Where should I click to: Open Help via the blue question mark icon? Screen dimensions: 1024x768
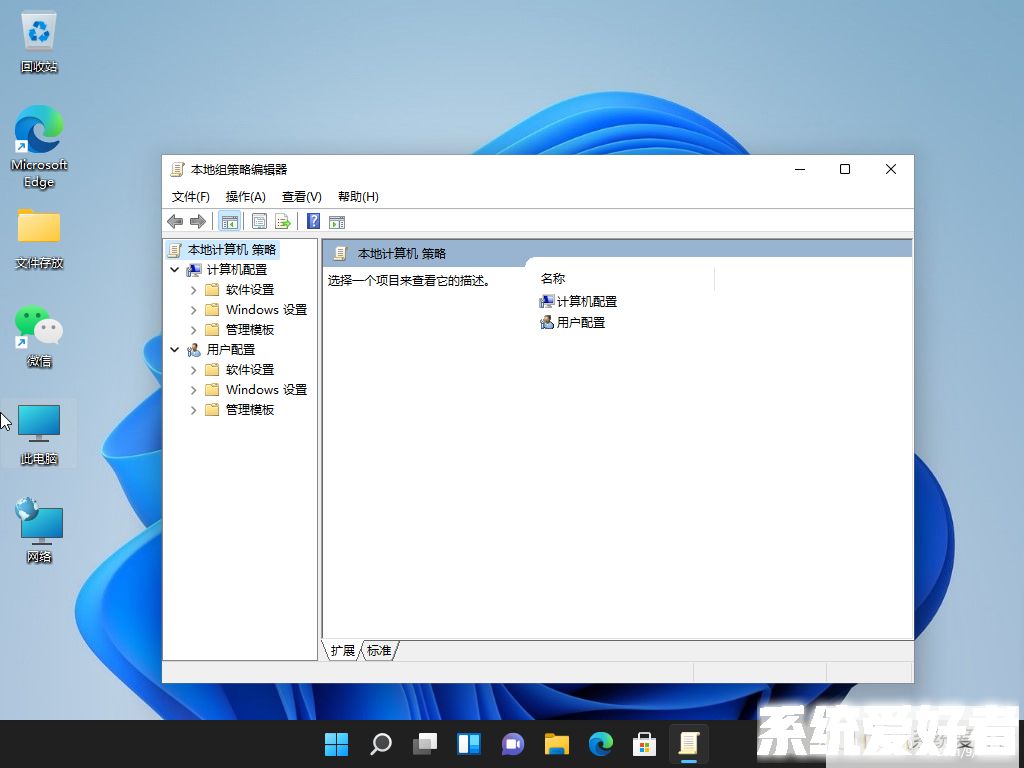tap(314, 222)
